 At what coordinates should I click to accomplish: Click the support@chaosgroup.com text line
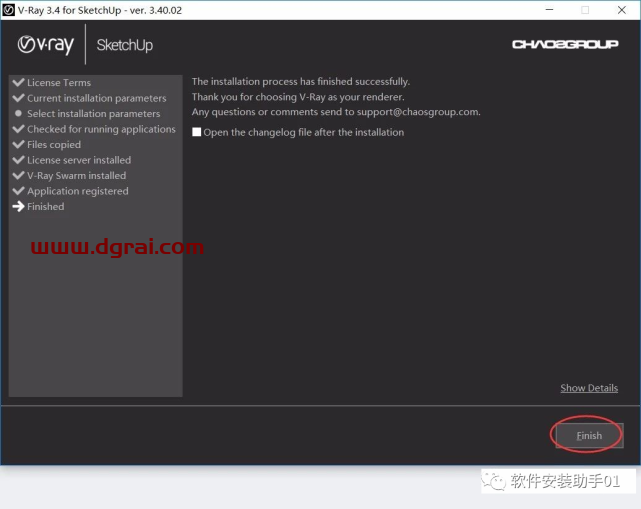pos(336,112)
